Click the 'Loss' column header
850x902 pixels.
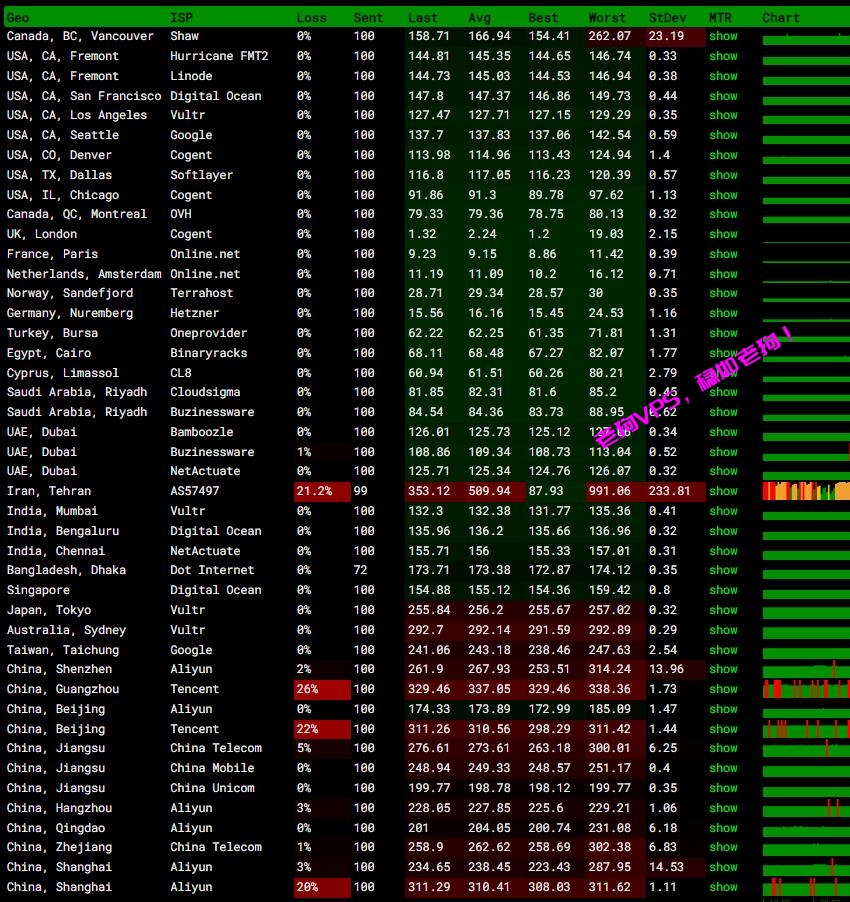coord(311,18)
